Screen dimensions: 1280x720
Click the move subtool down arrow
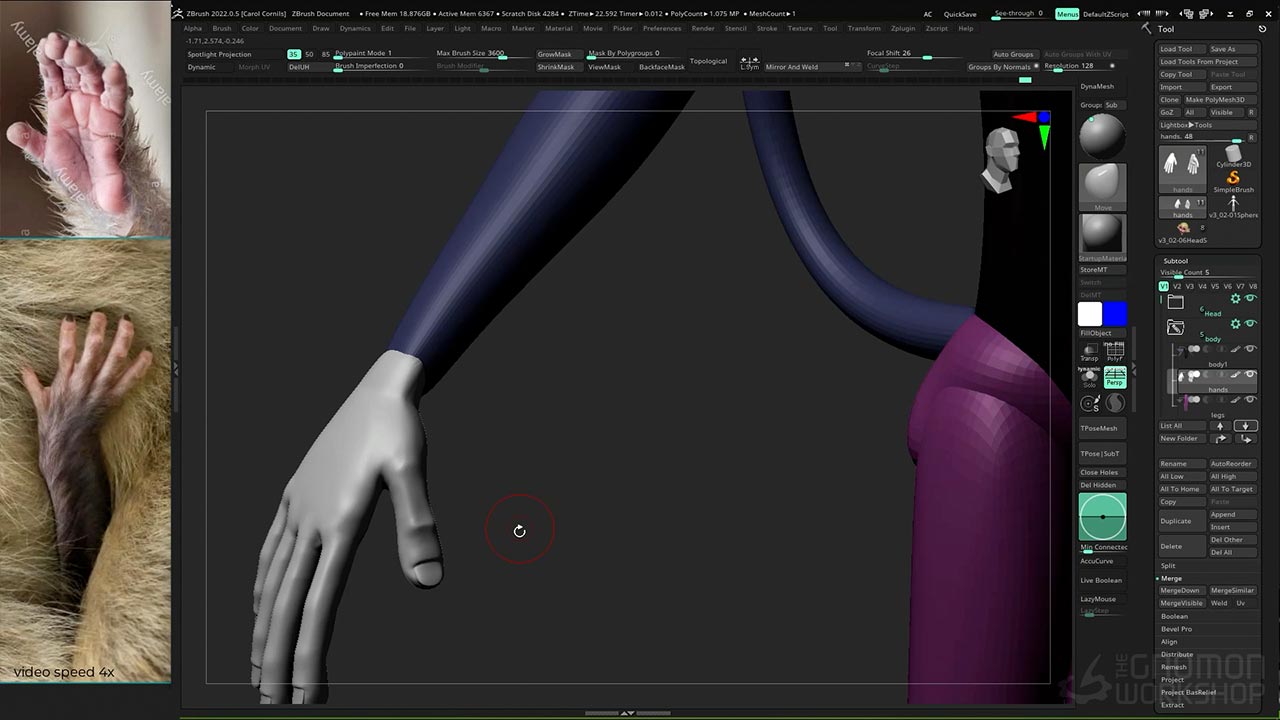pyautogui.click(x=1245, y=426)
